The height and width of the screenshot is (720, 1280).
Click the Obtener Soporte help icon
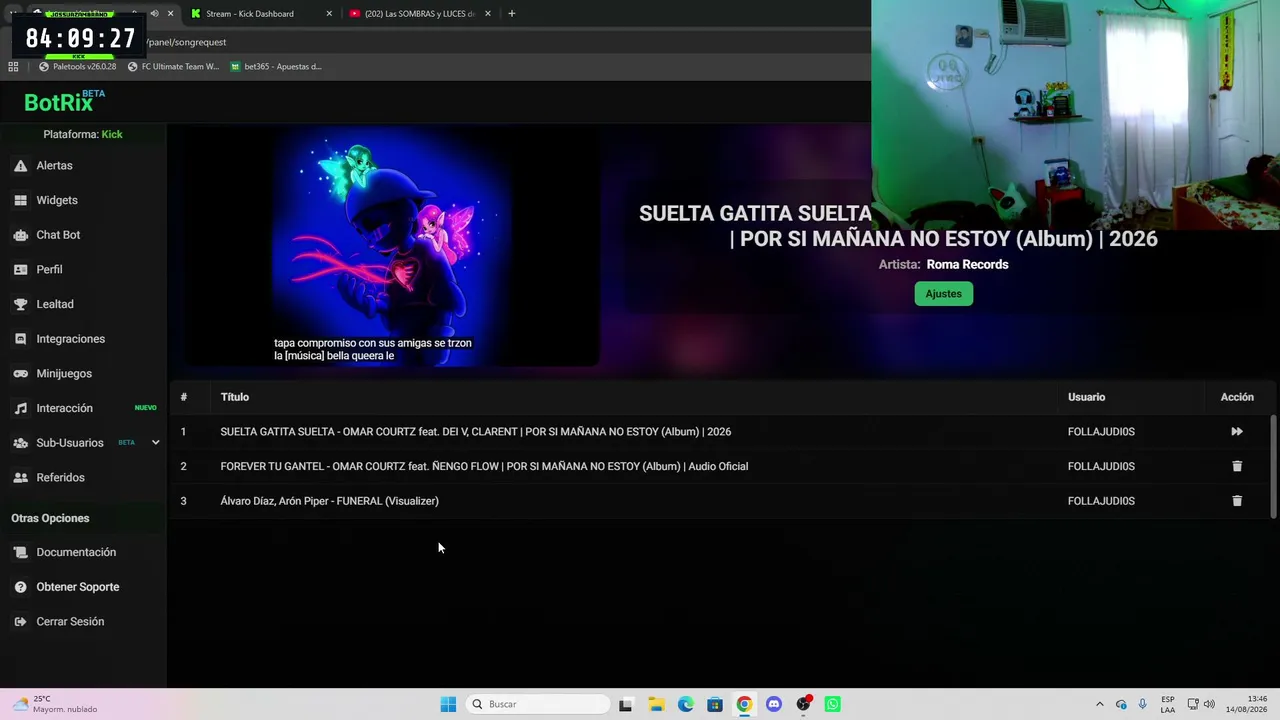pyautogui.click(x=20, y=587)
